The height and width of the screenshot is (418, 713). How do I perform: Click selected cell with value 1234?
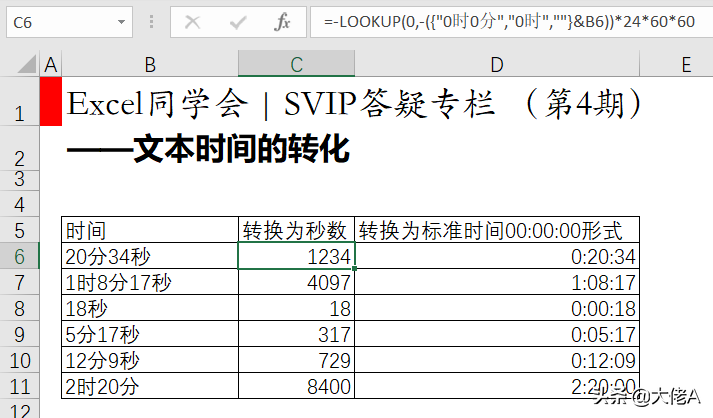tap(296, 256)
